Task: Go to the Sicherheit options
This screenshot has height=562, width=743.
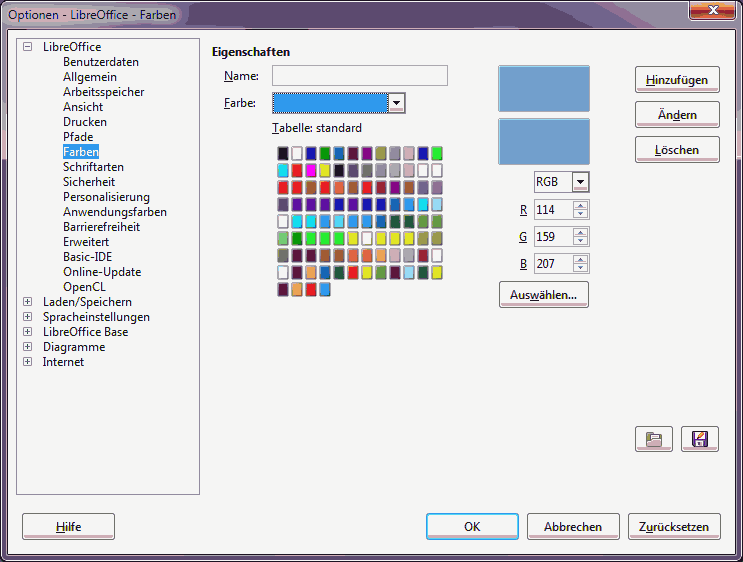Action: pos(89,181)
